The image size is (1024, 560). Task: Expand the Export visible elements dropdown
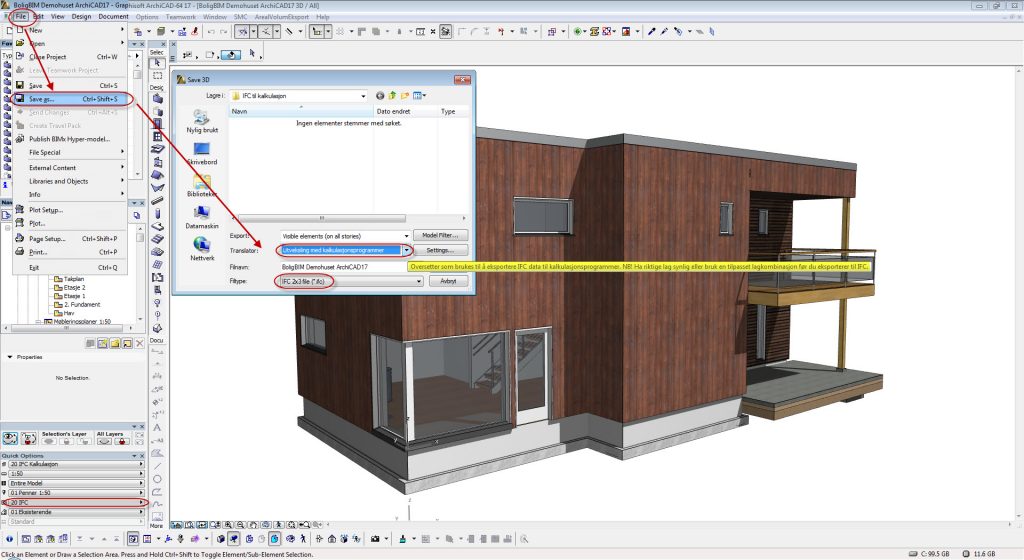click(x=406, y=235)
